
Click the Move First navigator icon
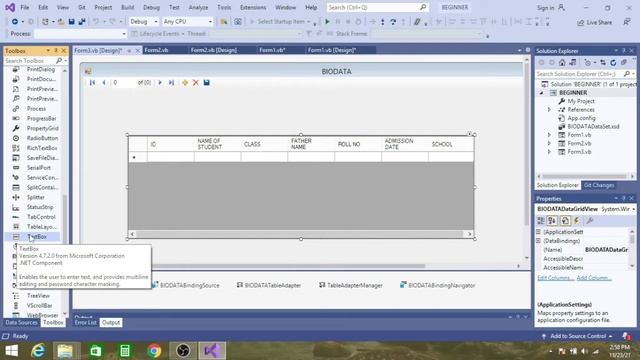pos(92,82)
